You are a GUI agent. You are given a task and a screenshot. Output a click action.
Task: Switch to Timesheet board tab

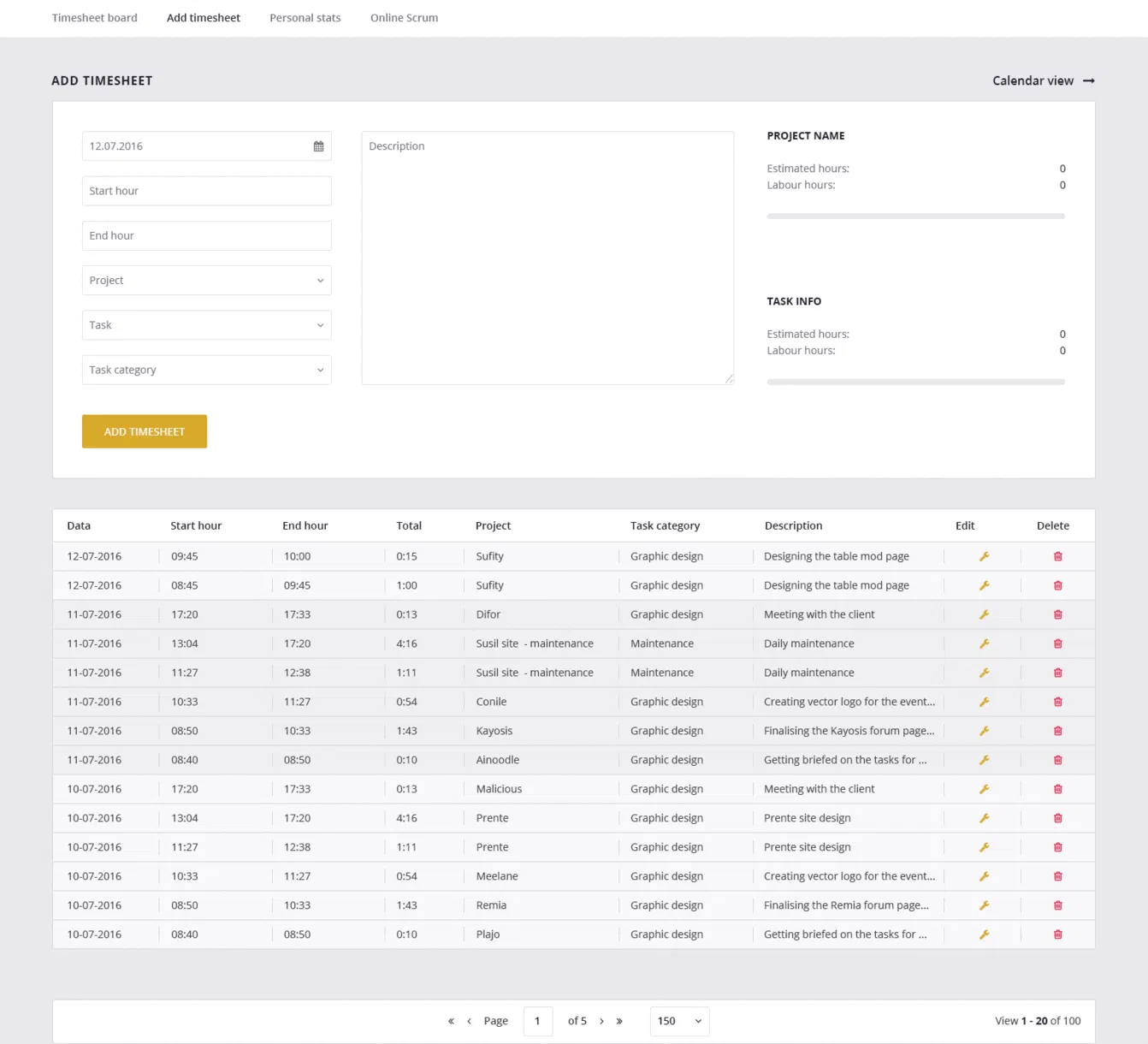pos(95,18)
